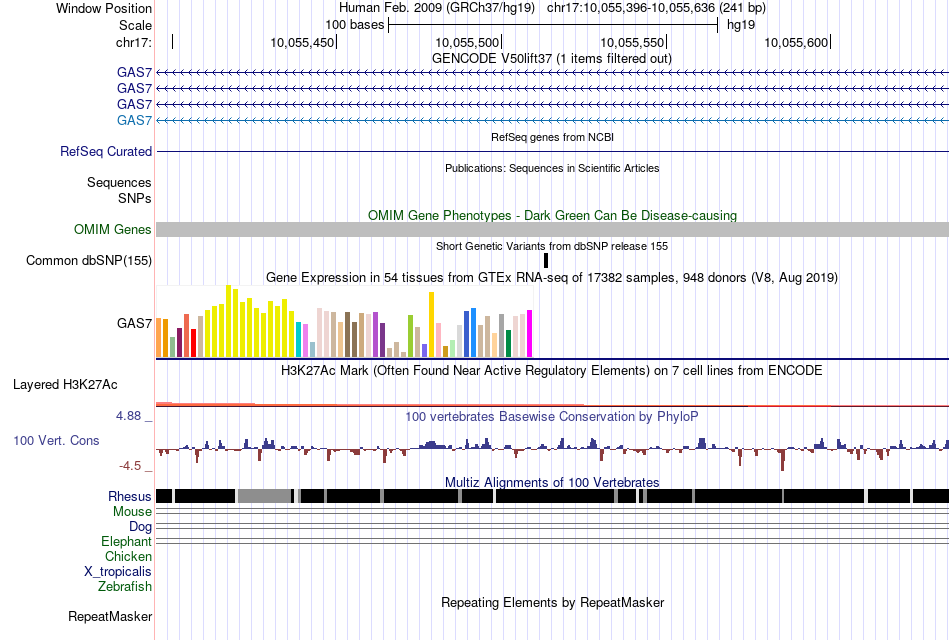Click the OMIM Genes label
The width and height of the screenshot is (950, 640).
pyautogui.click(x=112, y=230)
